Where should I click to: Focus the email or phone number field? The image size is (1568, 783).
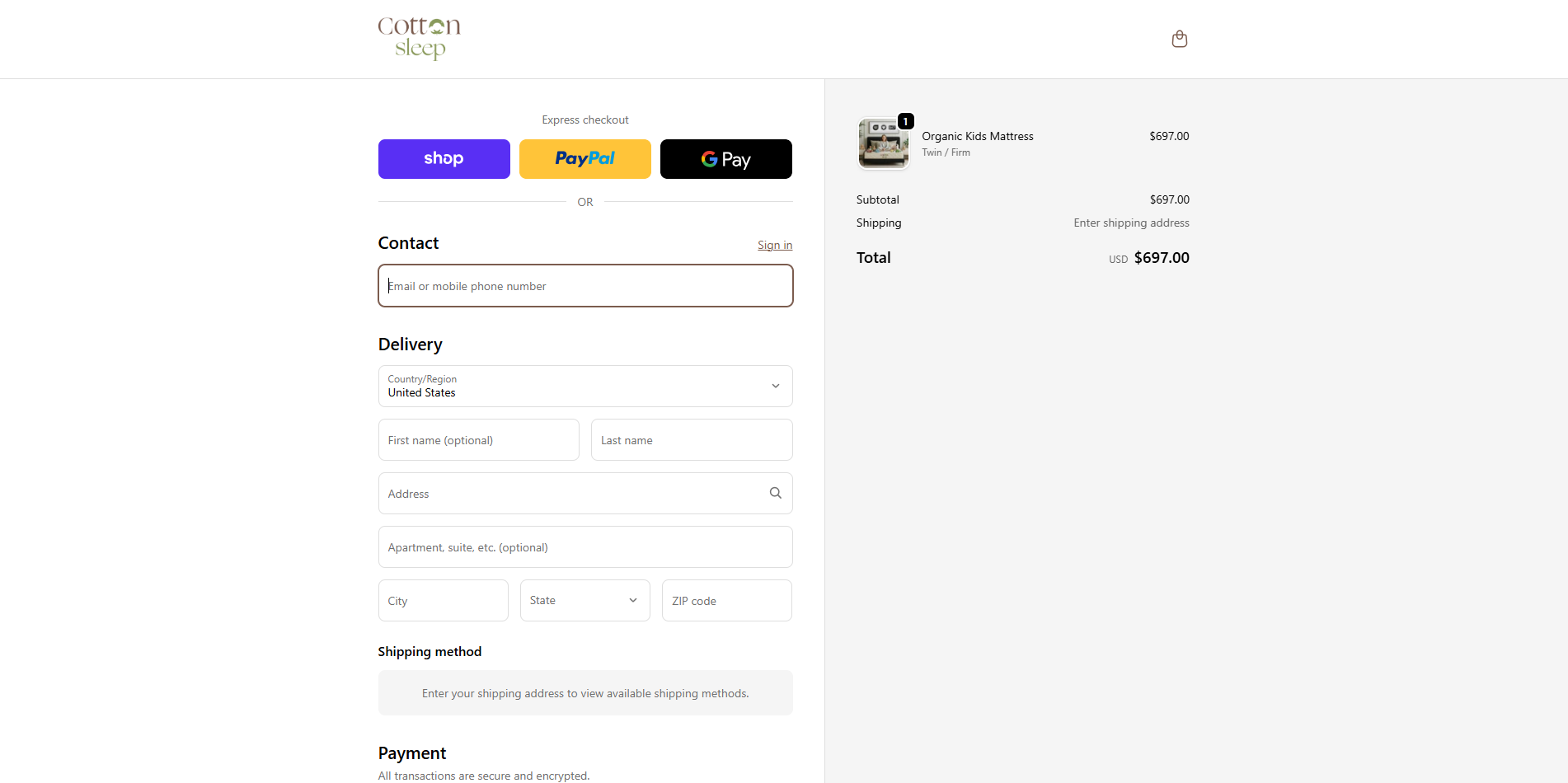[584, 285]
